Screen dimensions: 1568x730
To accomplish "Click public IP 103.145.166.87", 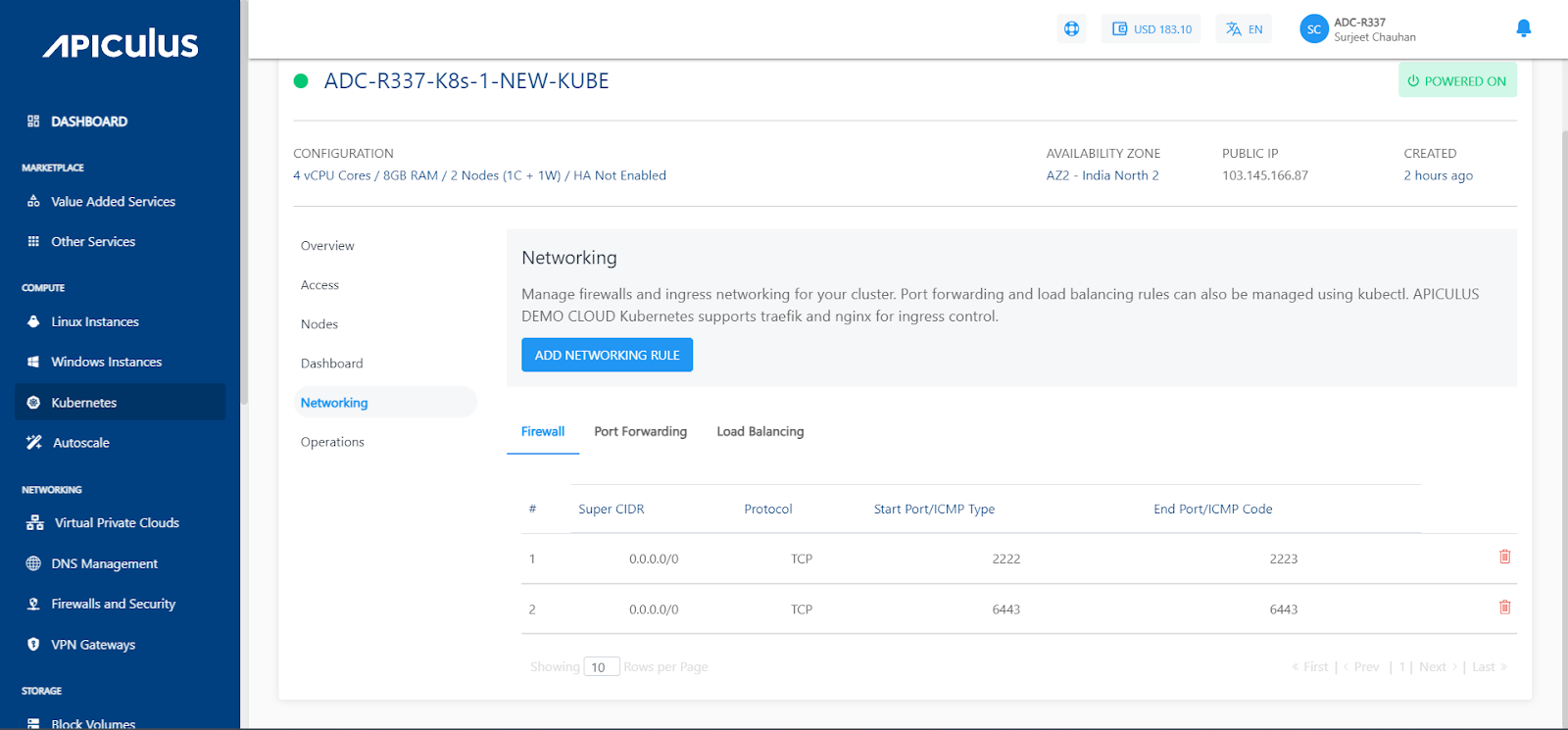I will click(1265, 175).
